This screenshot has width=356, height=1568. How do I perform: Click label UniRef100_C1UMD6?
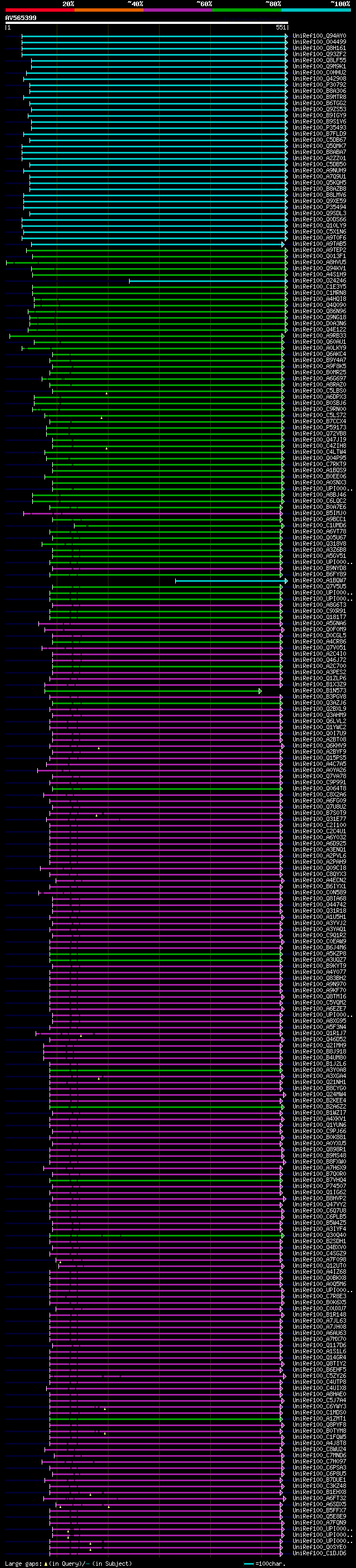(x=319, y=525)
